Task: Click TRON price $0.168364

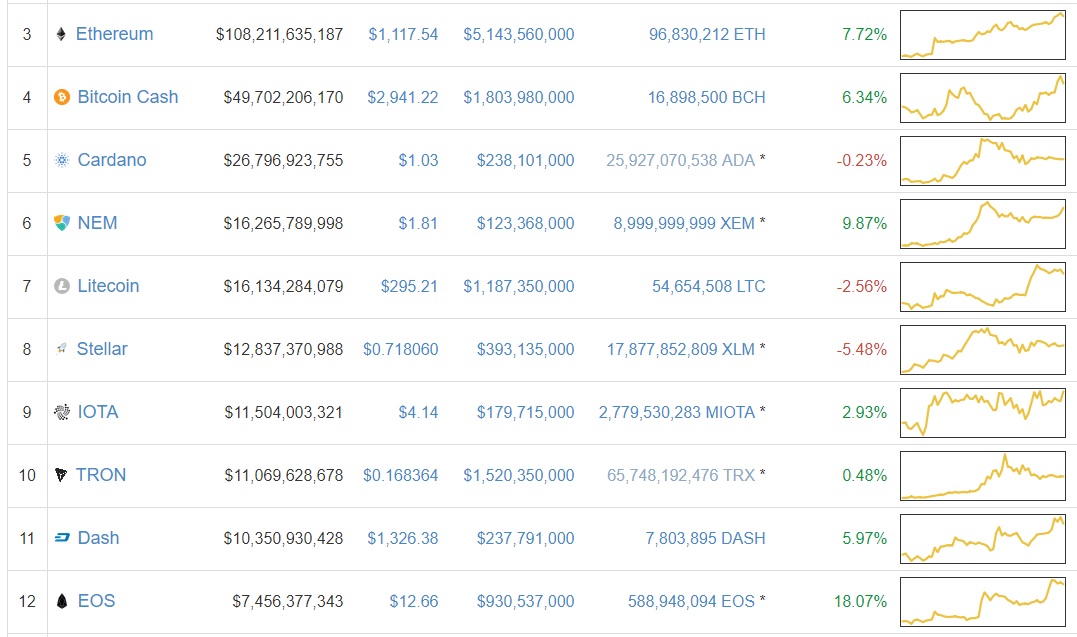Action: [400, 475]
